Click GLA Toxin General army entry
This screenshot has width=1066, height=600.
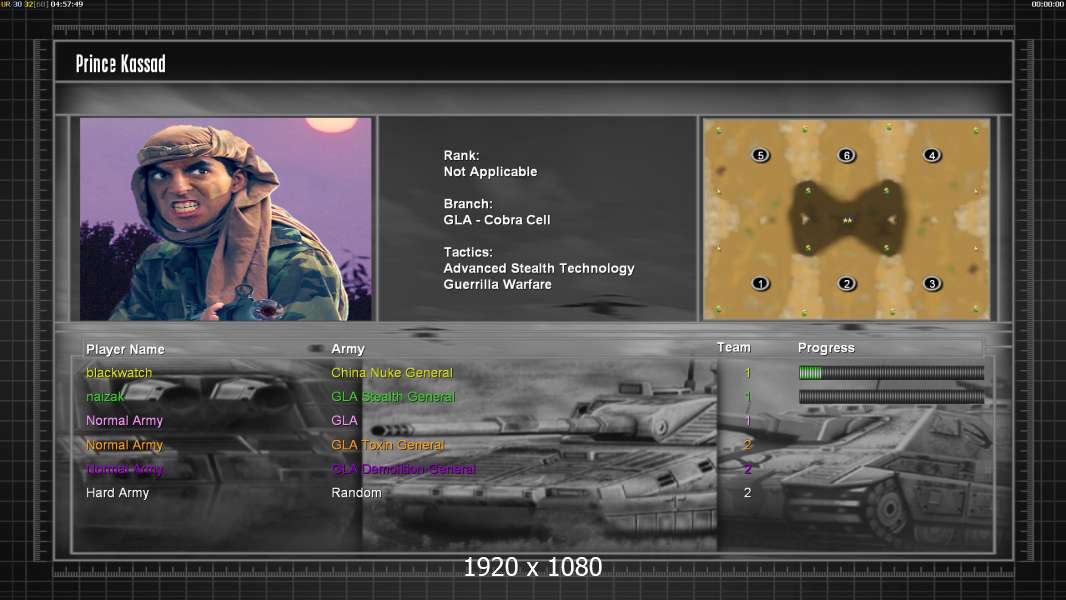(388, 444)
